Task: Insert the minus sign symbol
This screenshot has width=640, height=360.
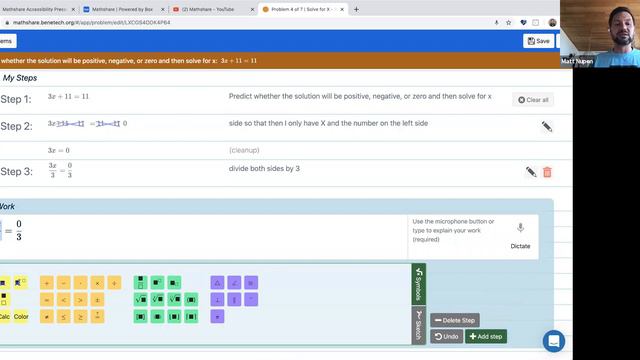Action: click(x=64, y=283)
